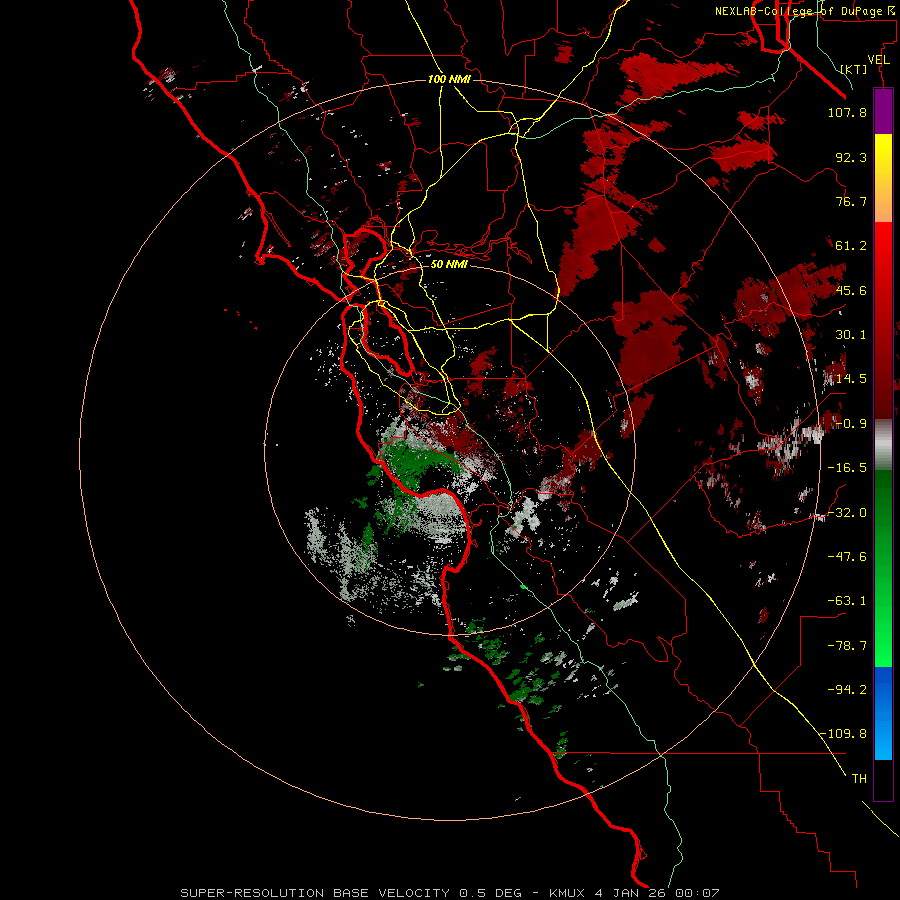Select the -78.7 velocity scale value

pyautogui.click(x=847, y=646)
